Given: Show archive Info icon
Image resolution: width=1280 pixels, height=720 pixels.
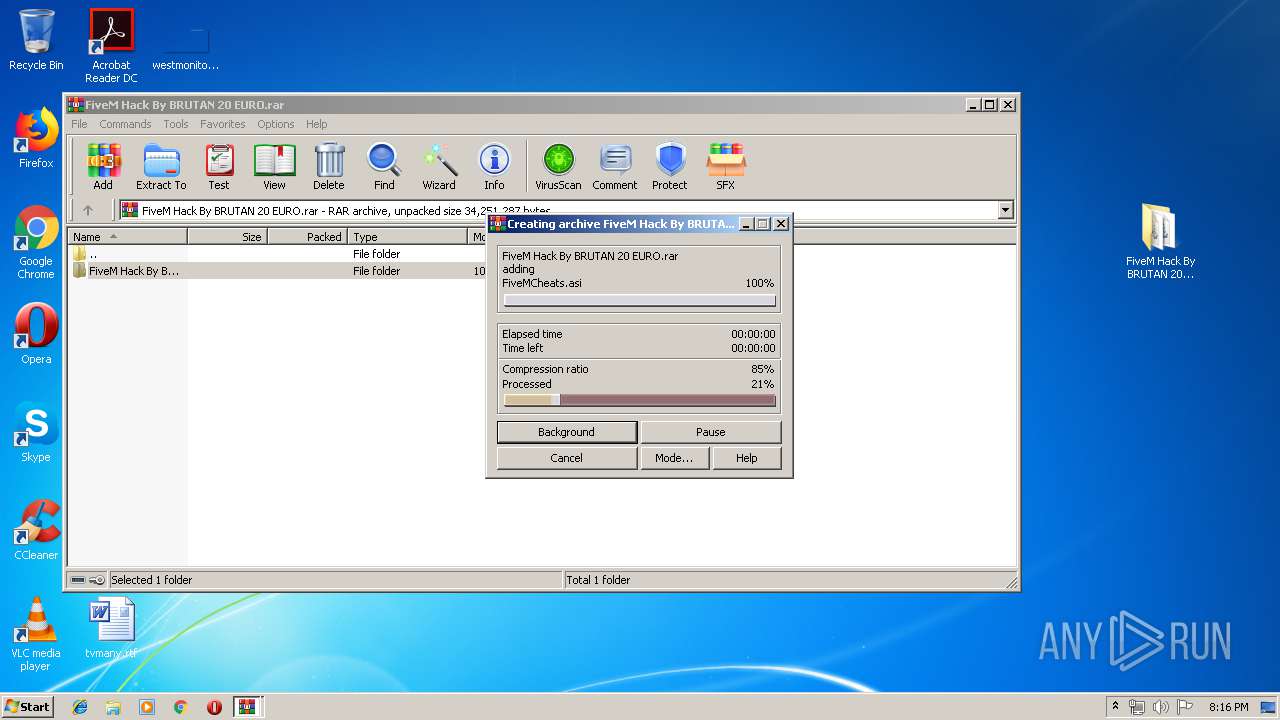Looking at the screenshot, I should 494,166.
